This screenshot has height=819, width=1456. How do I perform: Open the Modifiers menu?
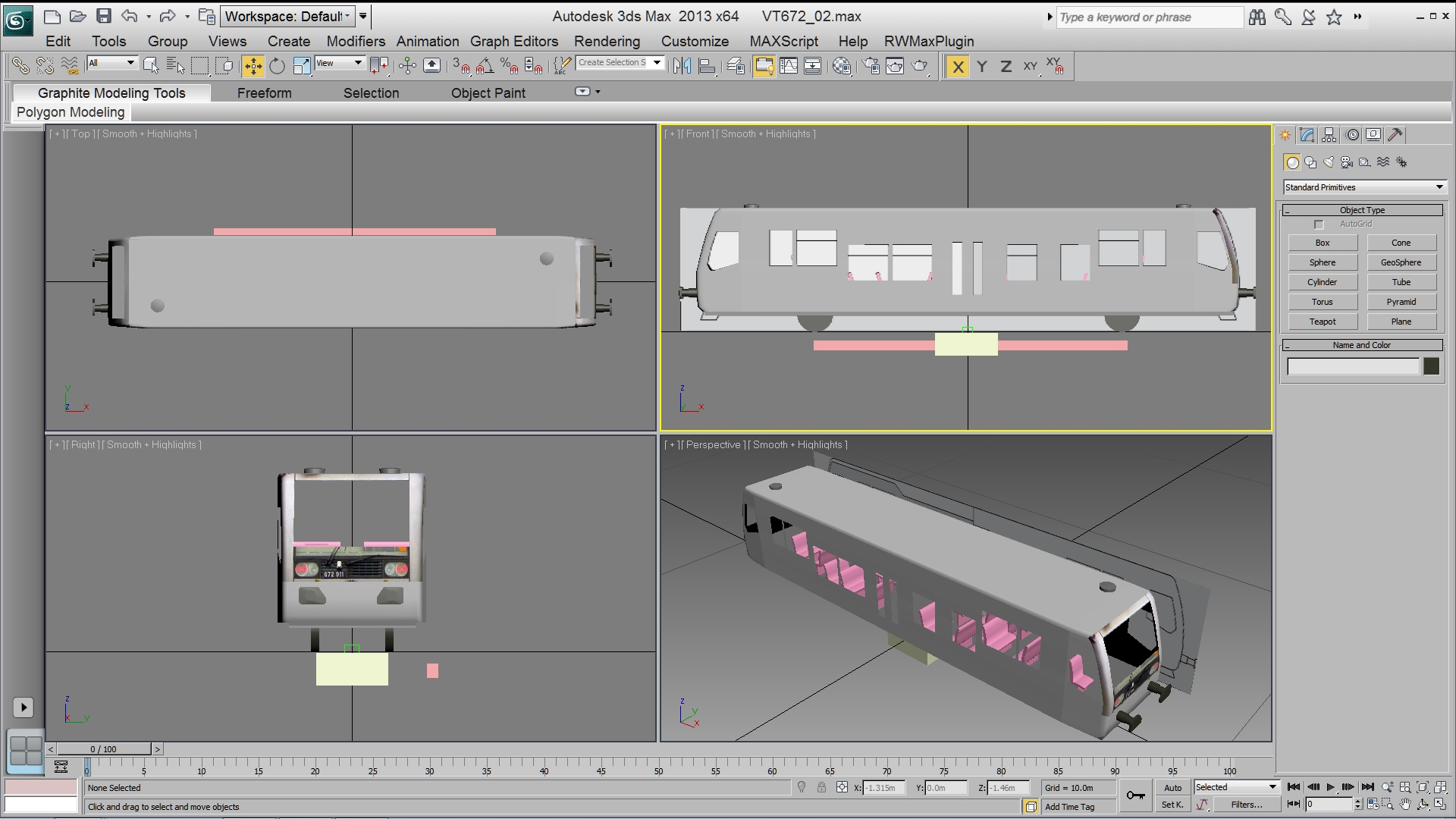click(x=355, y=42)
